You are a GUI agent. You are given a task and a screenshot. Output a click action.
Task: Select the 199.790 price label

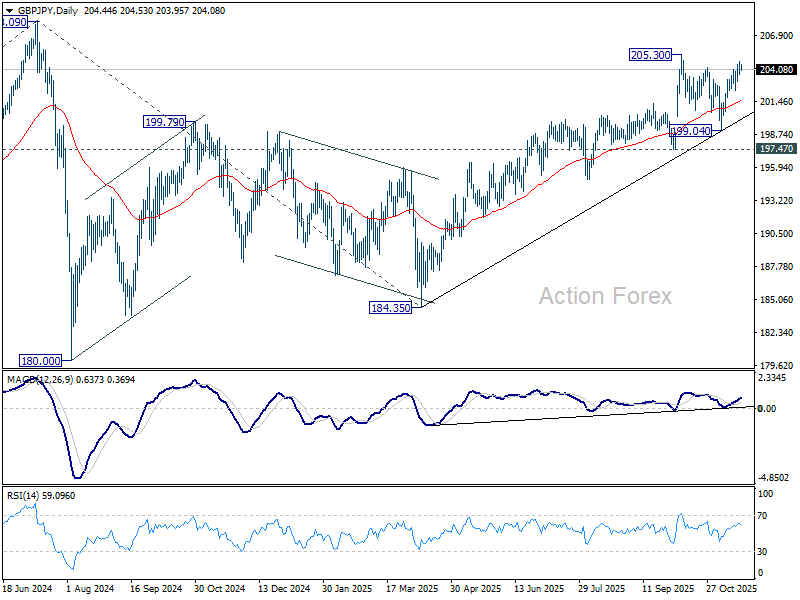click(164, 122)
